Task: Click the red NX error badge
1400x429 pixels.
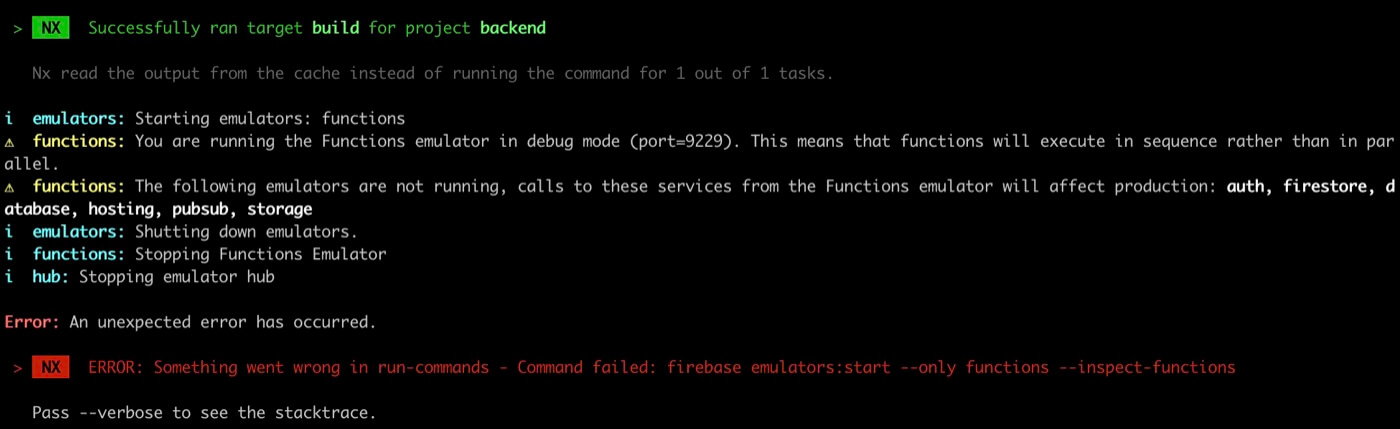Action: click(x=50, y=368)
